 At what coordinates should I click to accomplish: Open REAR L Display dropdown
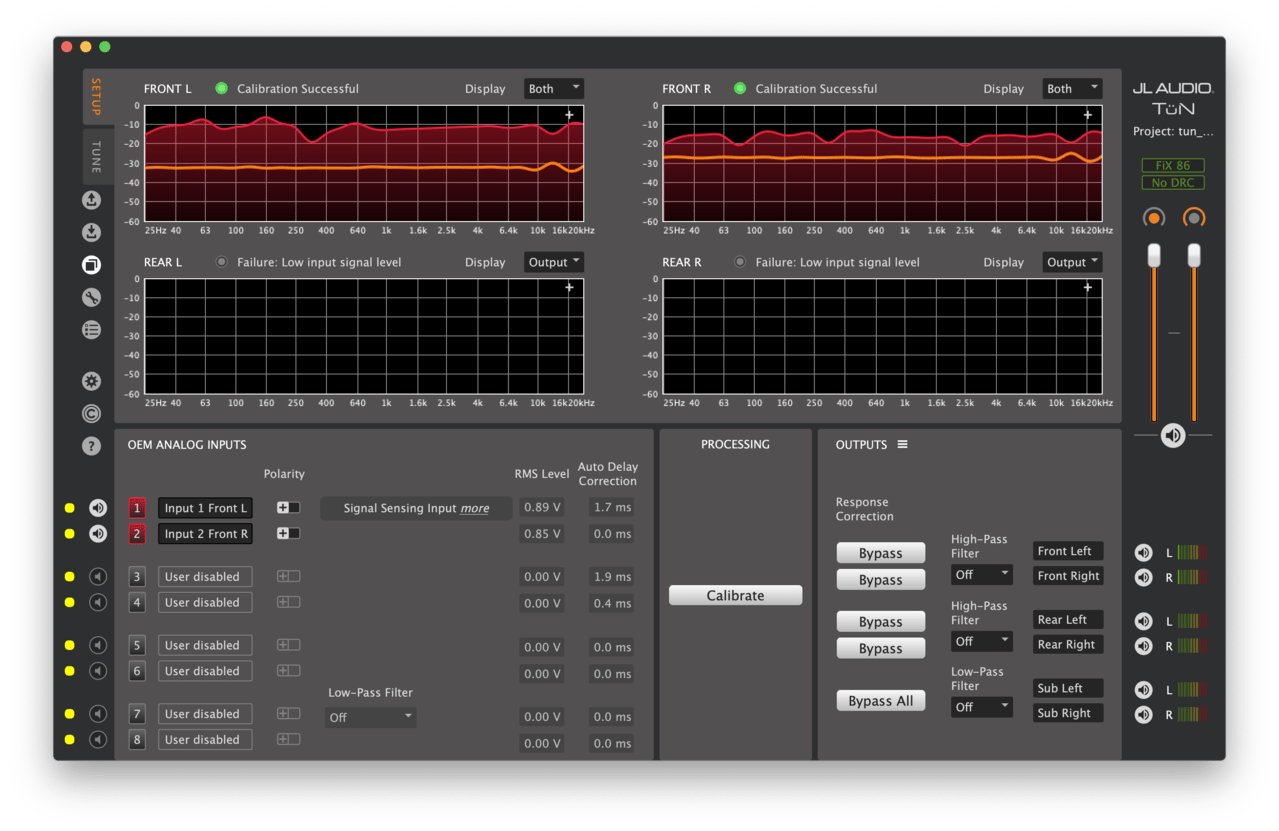tap(553, 262)
